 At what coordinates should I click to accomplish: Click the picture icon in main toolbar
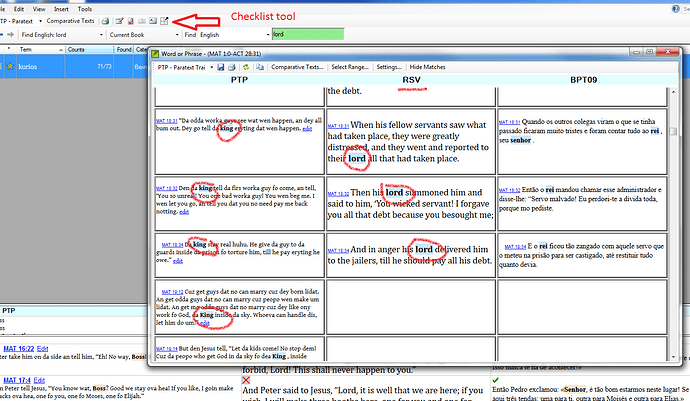(153, 21)
